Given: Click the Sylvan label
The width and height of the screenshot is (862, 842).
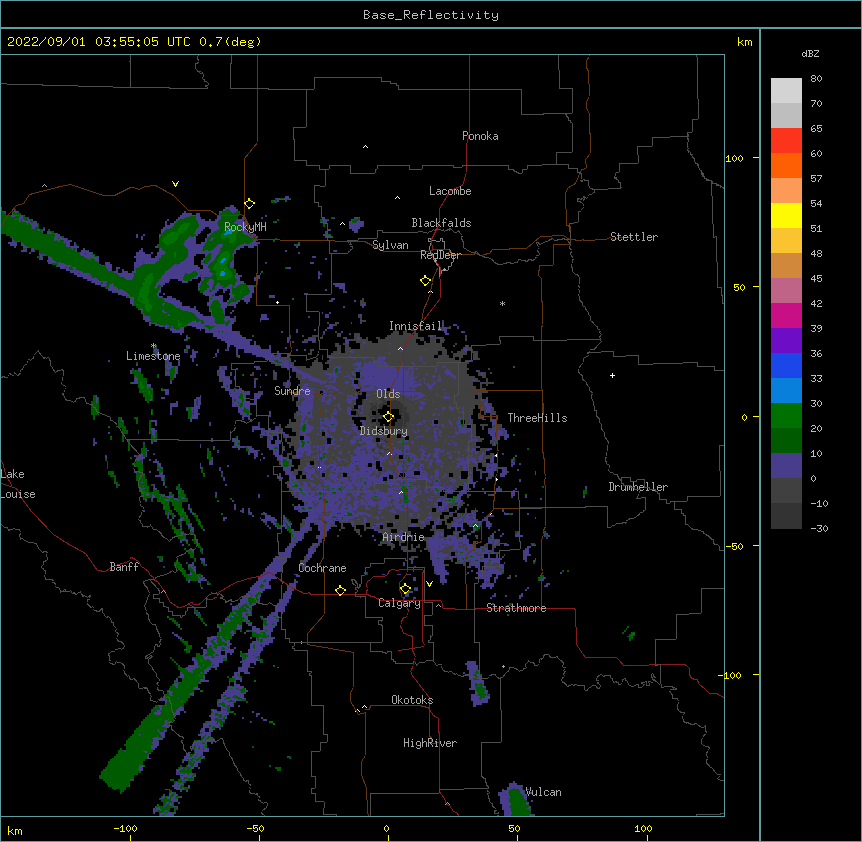Looking at the screenshot, I should click(390, 245).
